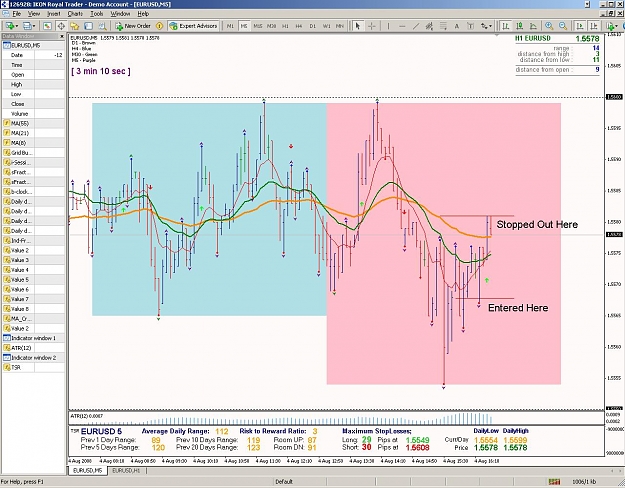Toggle the Data Window toolbar icon
The image size is (625, 488).
tap(61, 26)
